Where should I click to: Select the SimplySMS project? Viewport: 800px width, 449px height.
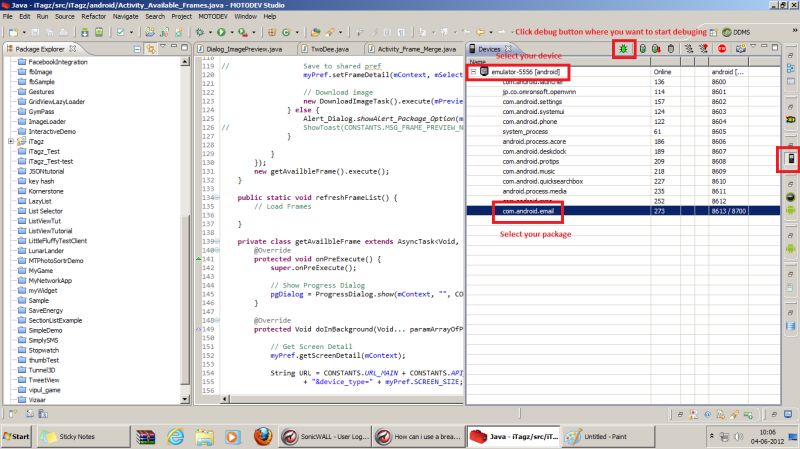[38, 340]
